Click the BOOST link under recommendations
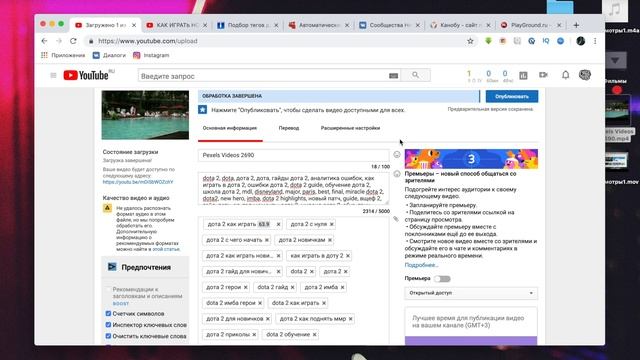Image resolution: width=640 pixels, height=360 pixels. click(120, 303)
